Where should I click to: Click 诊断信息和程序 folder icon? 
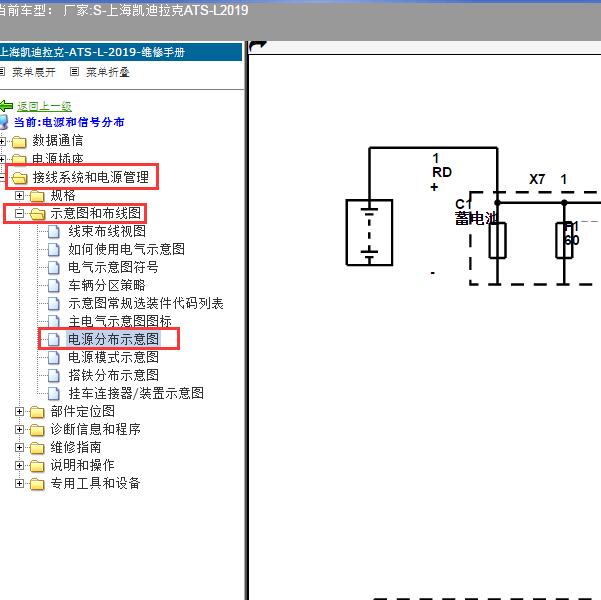click(x=37, y=430)
